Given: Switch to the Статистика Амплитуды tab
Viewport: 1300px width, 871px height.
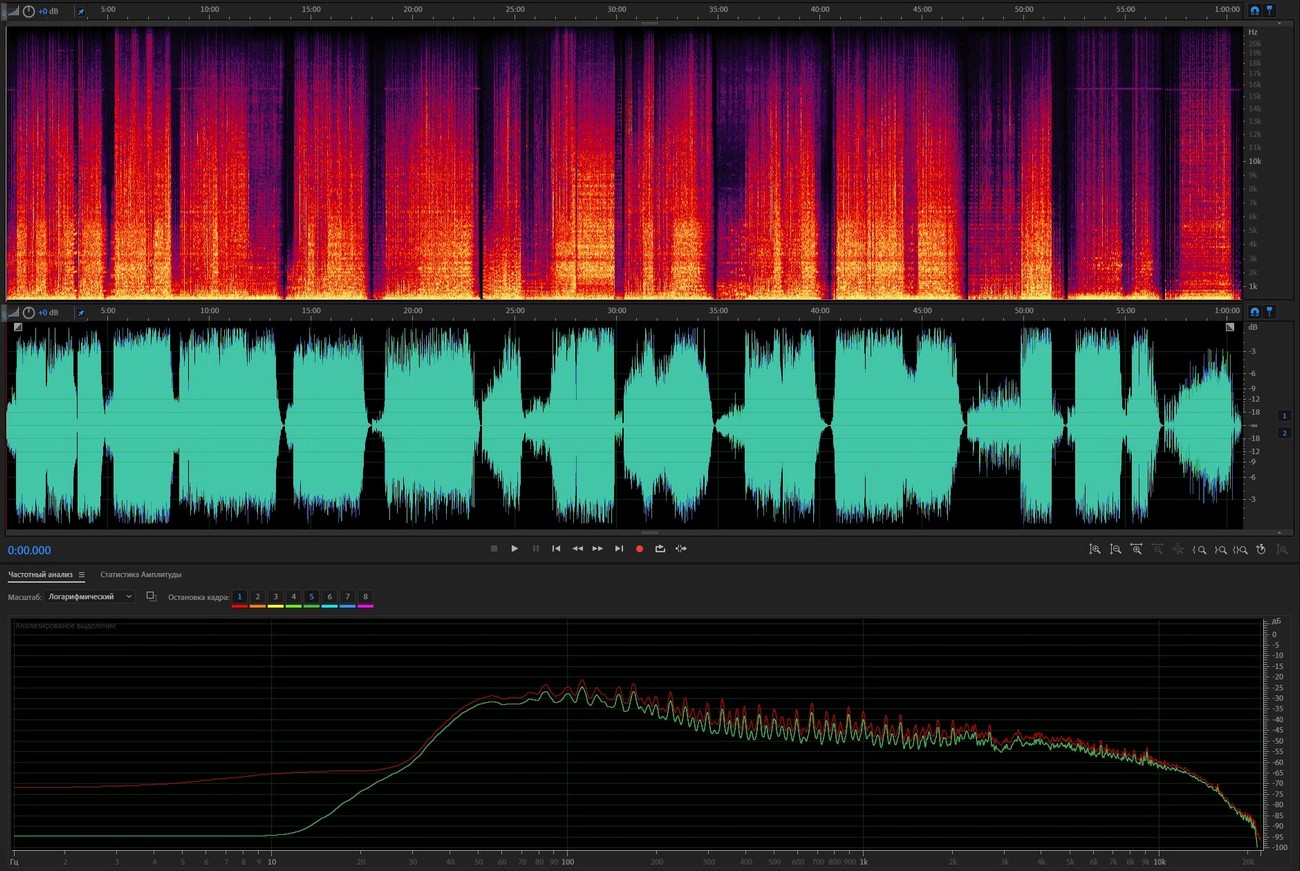Looking at the screenshot, I should [x=140, y=575].
